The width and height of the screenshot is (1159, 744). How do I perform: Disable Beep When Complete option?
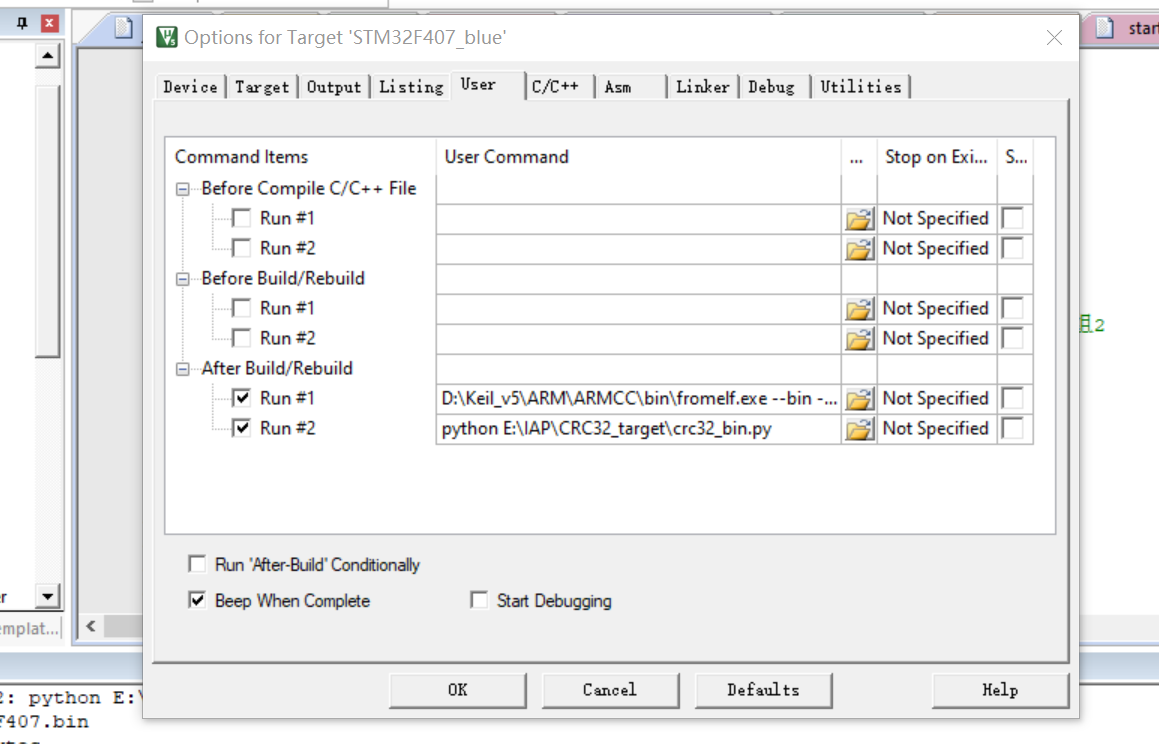(197, 601)
